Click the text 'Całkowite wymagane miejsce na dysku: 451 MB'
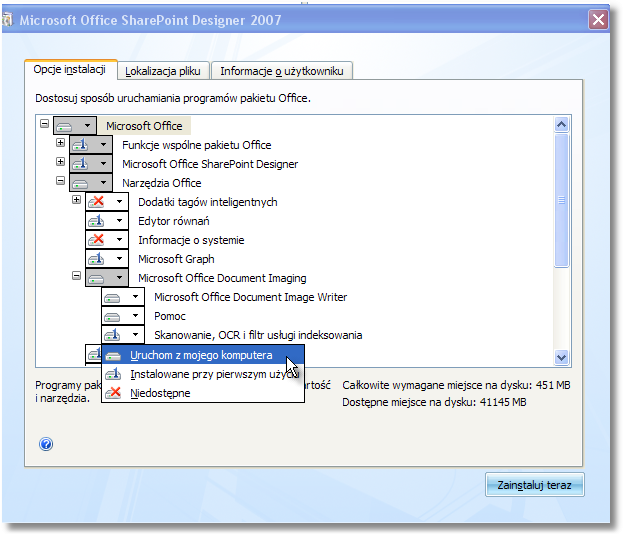The height and width of the screenshot is (537, 624). coord(456,385)
